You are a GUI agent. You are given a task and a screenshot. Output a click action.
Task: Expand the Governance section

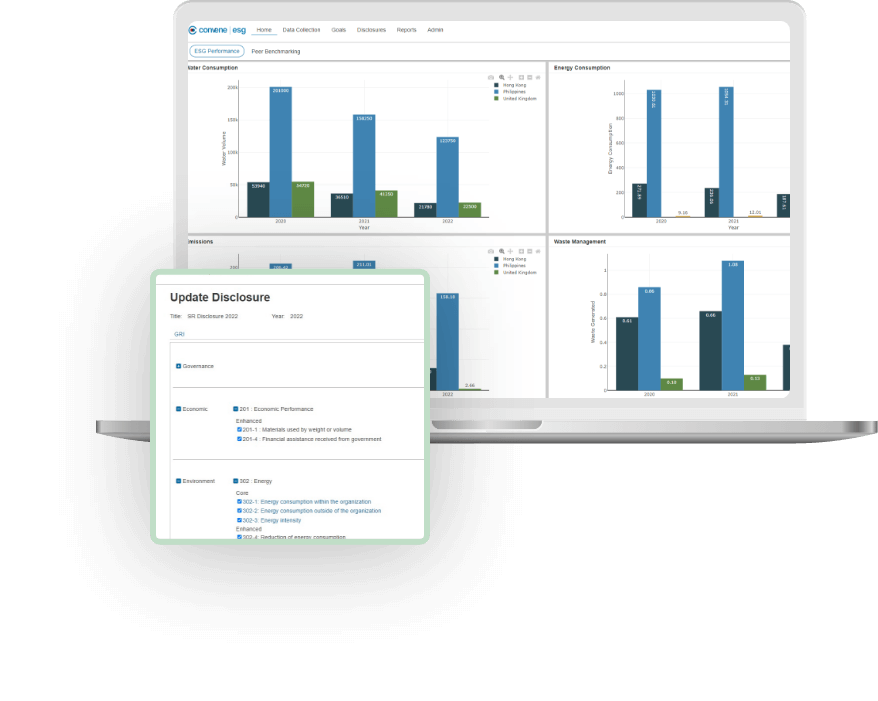(179, 366)
